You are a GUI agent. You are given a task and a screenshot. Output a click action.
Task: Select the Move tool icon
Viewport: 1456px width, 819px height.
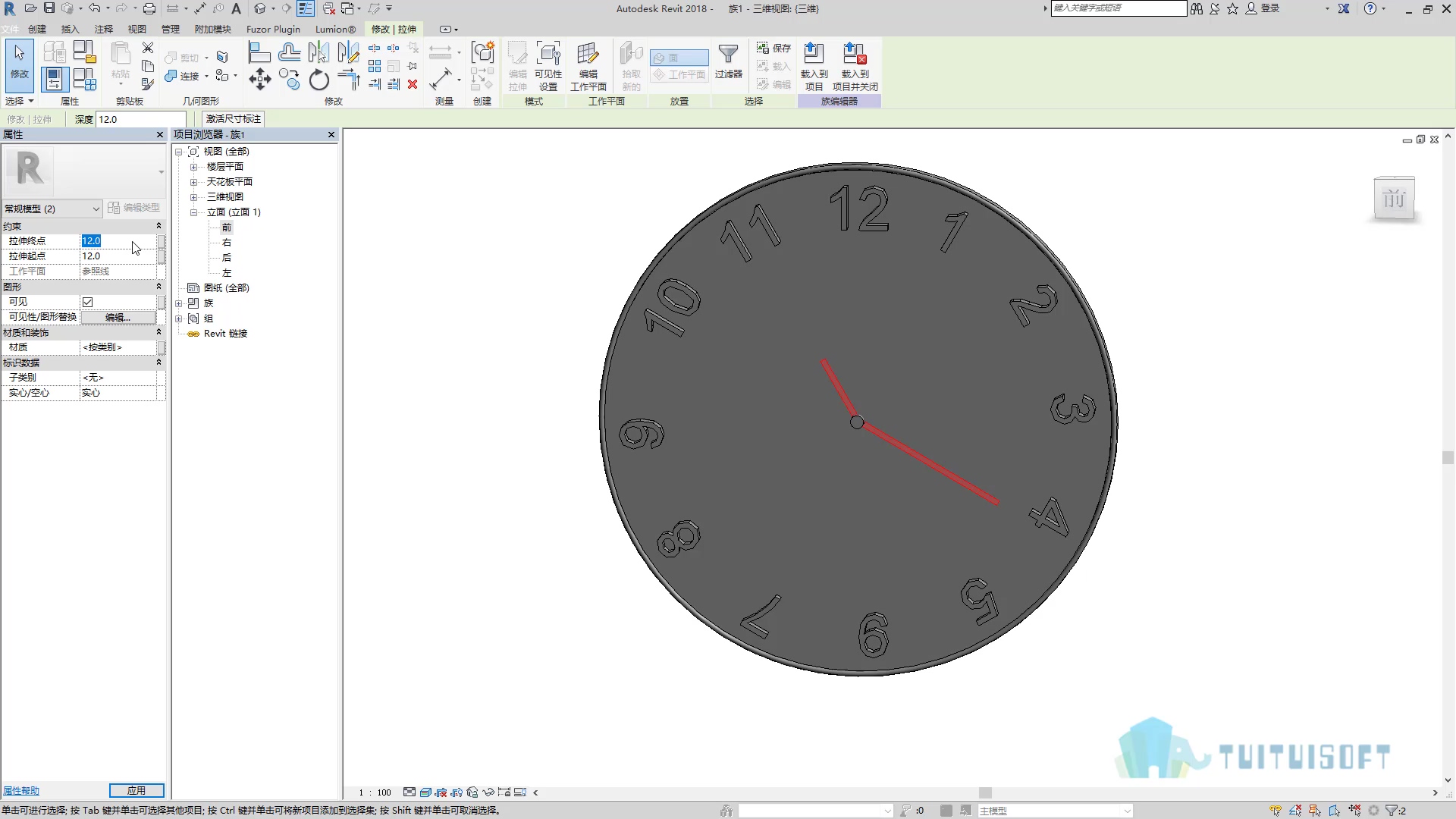259,79
